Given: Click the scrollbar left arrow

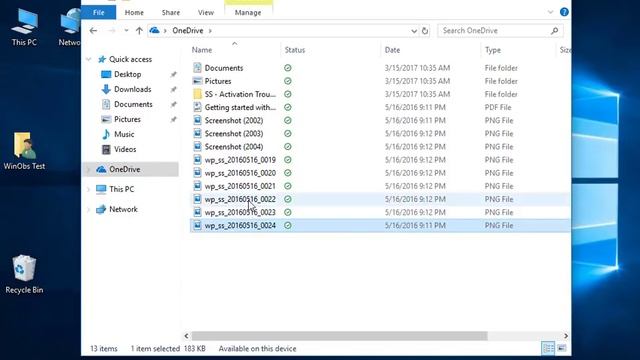Looking at the screenshot, I should coord(187,336).
